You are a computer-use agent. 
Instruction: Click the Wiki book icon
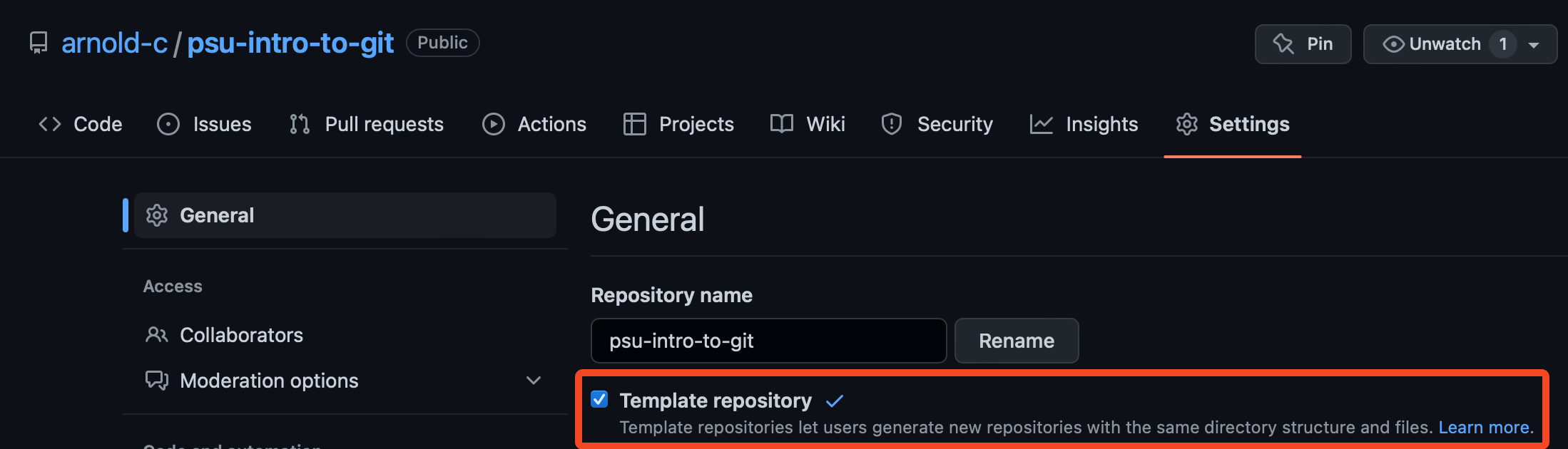pos(782,124)
